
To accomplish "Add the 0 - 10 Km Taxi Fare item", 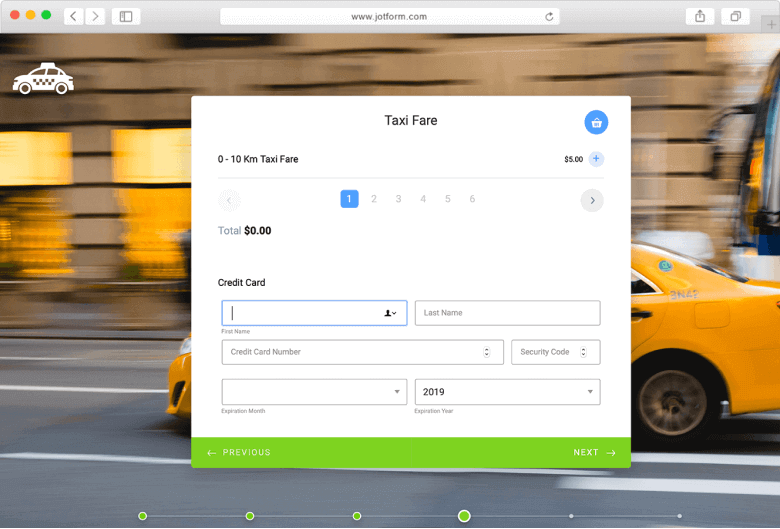I will (x=596, y=159).
